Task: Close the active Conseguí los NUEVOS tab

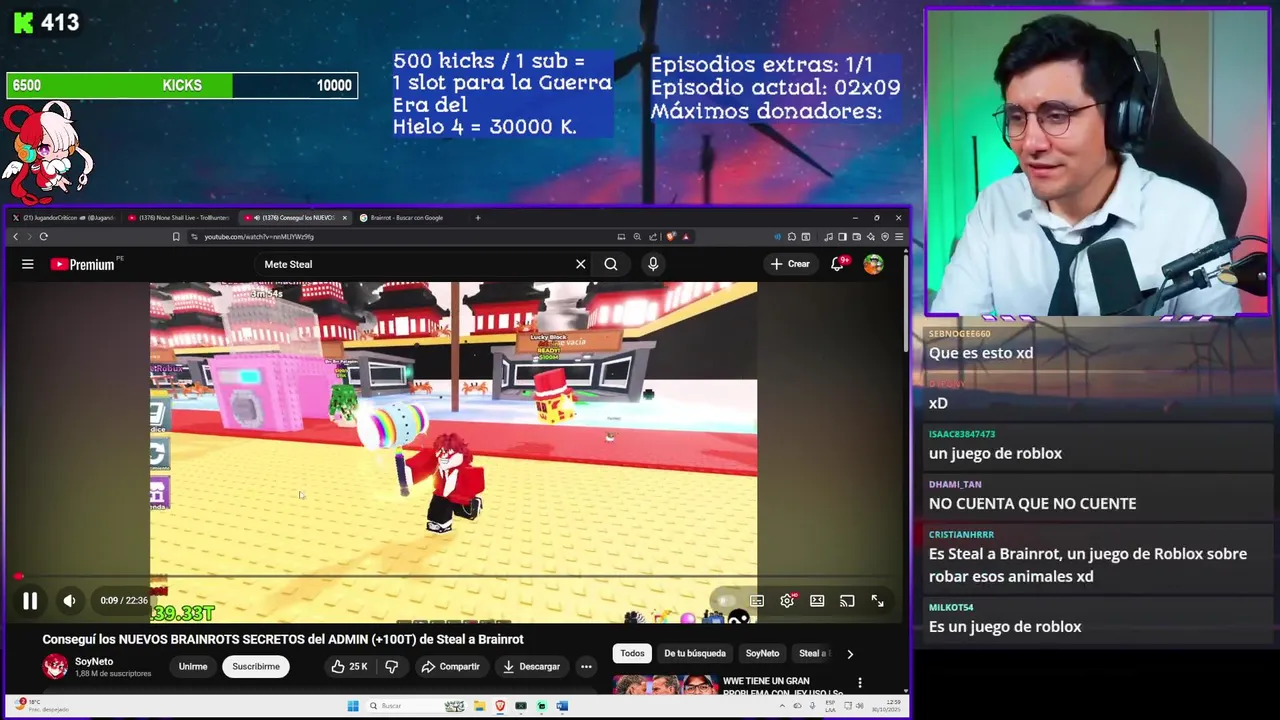Action: [345, 217]
